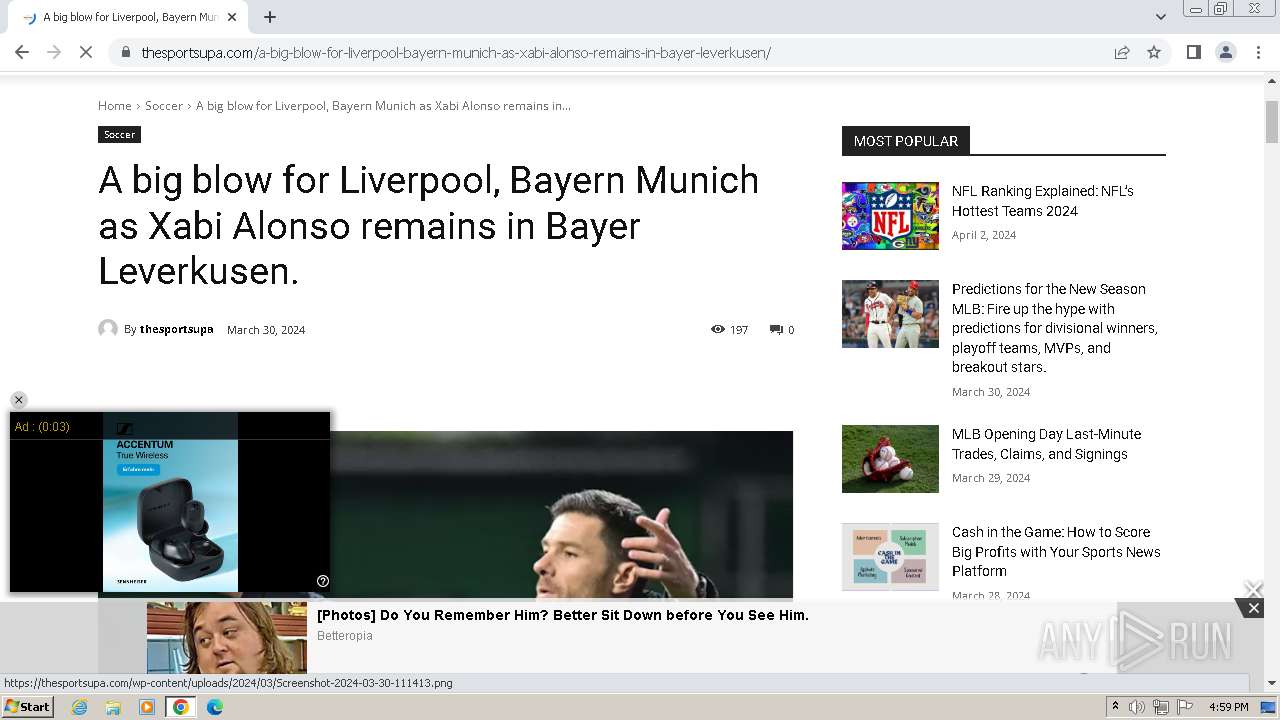Click the browser back arrow
1280x720 pixels.
point(22,52)
